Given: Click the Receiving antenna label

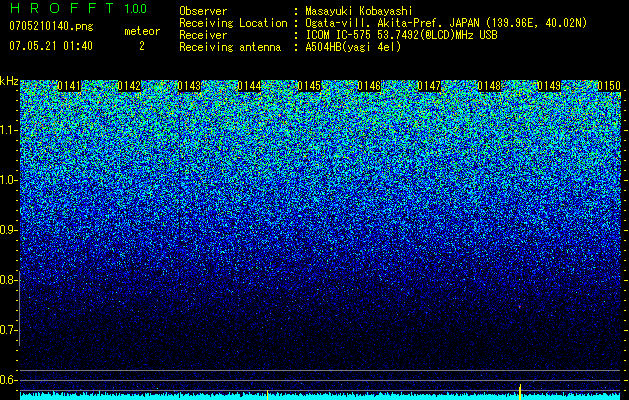Looking at the screenshot, I should coord(230,47).
